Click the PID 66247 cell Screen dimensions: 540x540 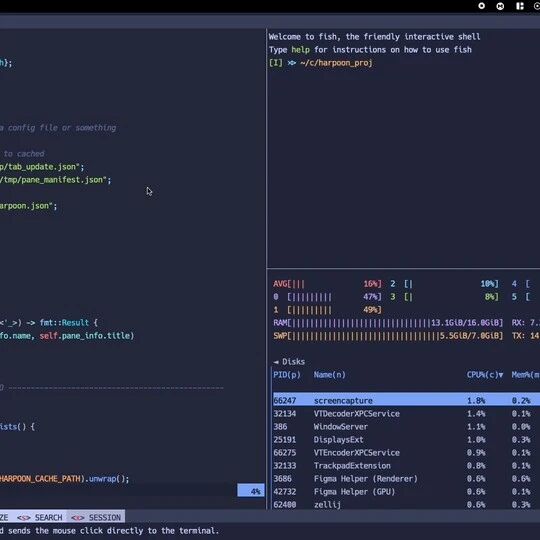(284, 401)
